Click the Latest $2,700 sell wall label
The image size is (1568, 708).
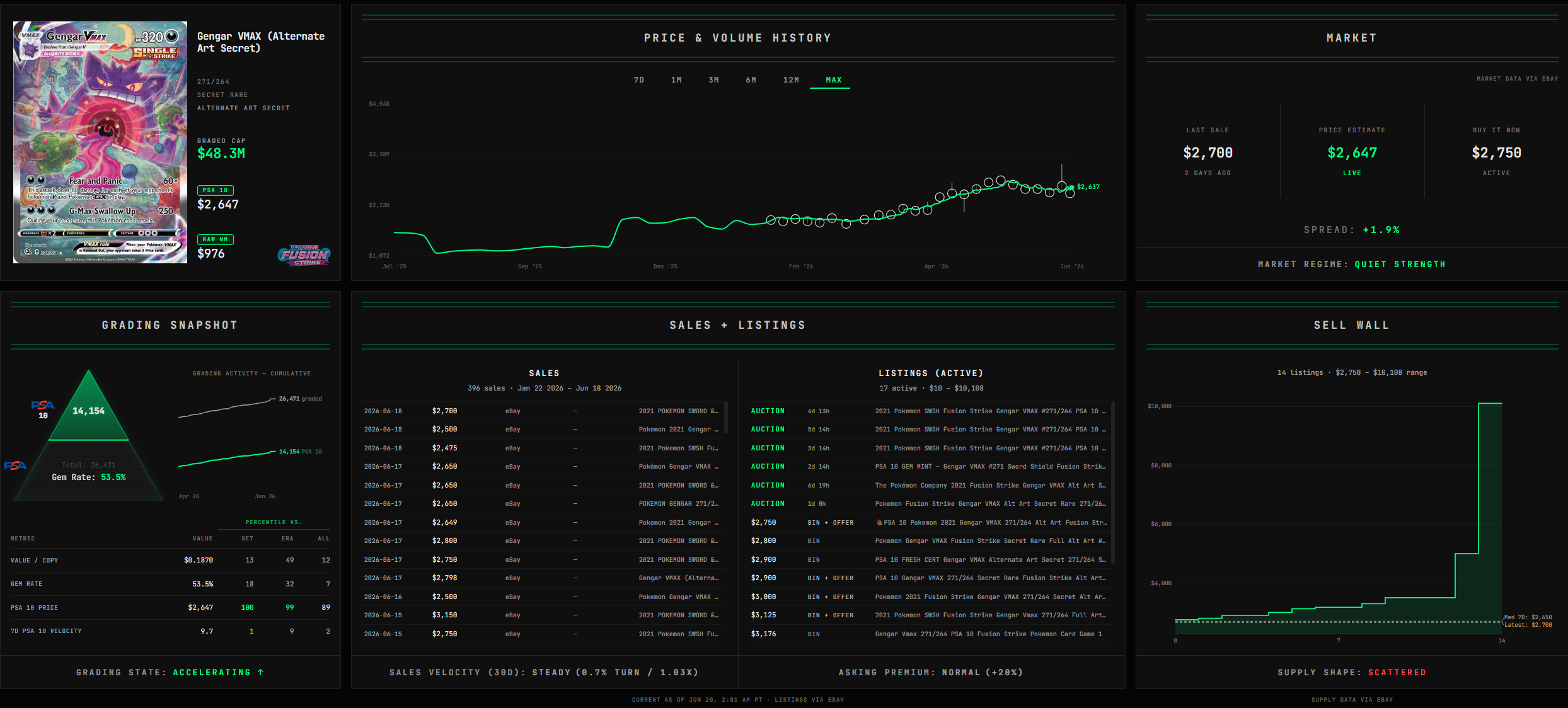point(1528,625)
